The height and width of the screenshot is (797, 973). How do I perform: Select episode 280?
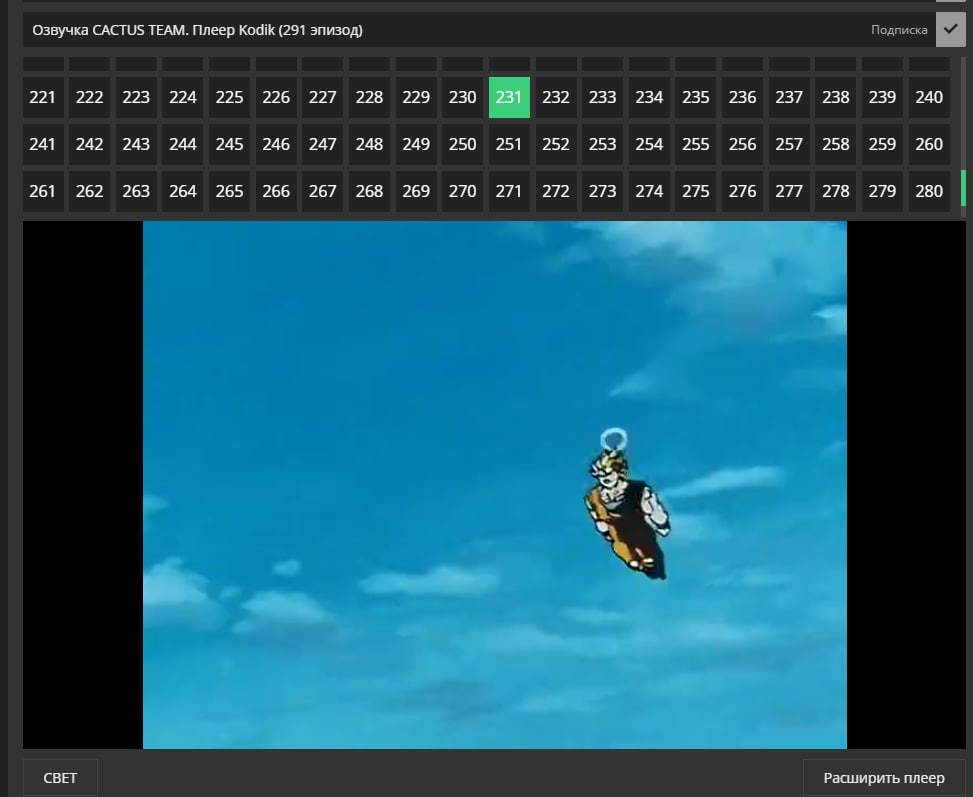[x=930, y=191]
